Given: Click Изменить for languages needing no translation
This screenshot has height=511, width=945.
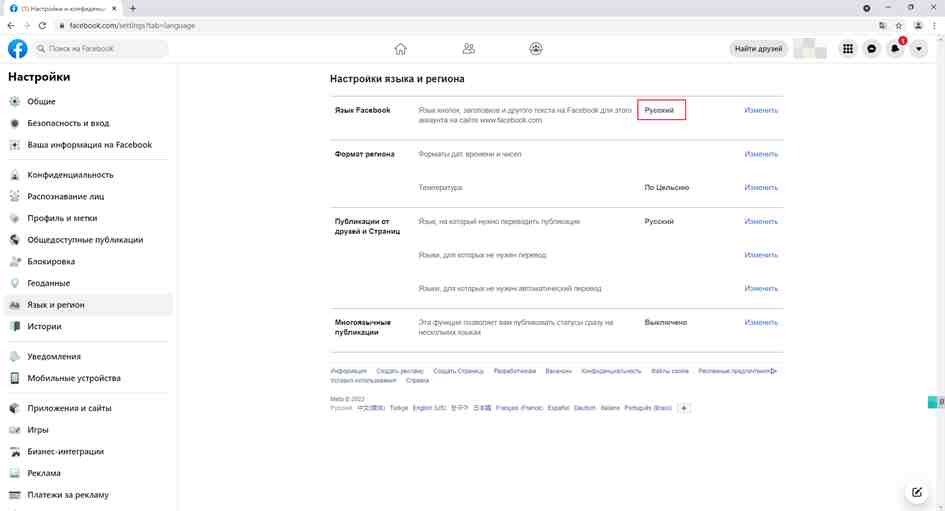Looking at the screenshot, I should (761, 256).
